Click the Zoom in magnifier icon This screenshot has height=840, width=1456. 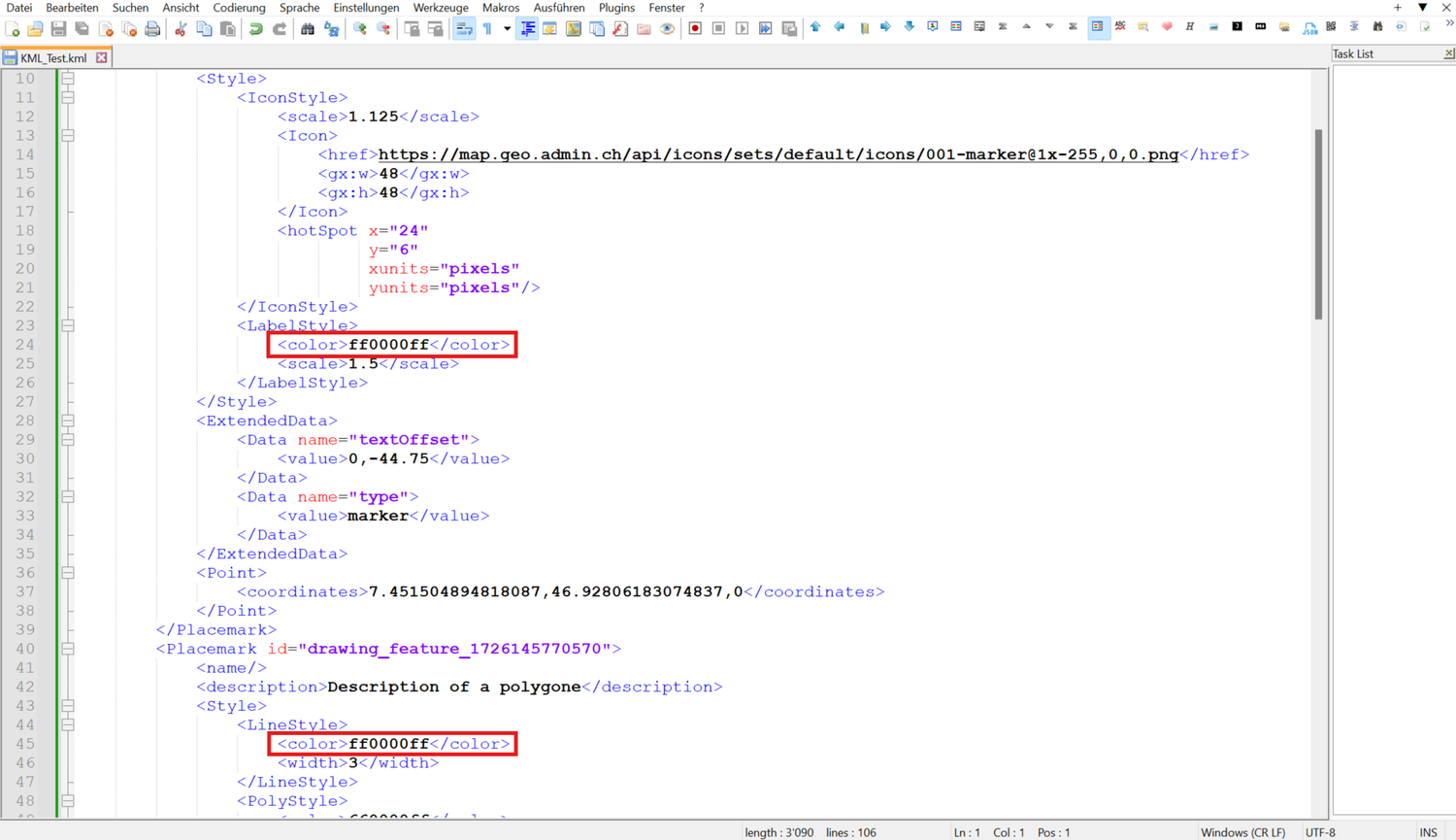click(360, 29)
